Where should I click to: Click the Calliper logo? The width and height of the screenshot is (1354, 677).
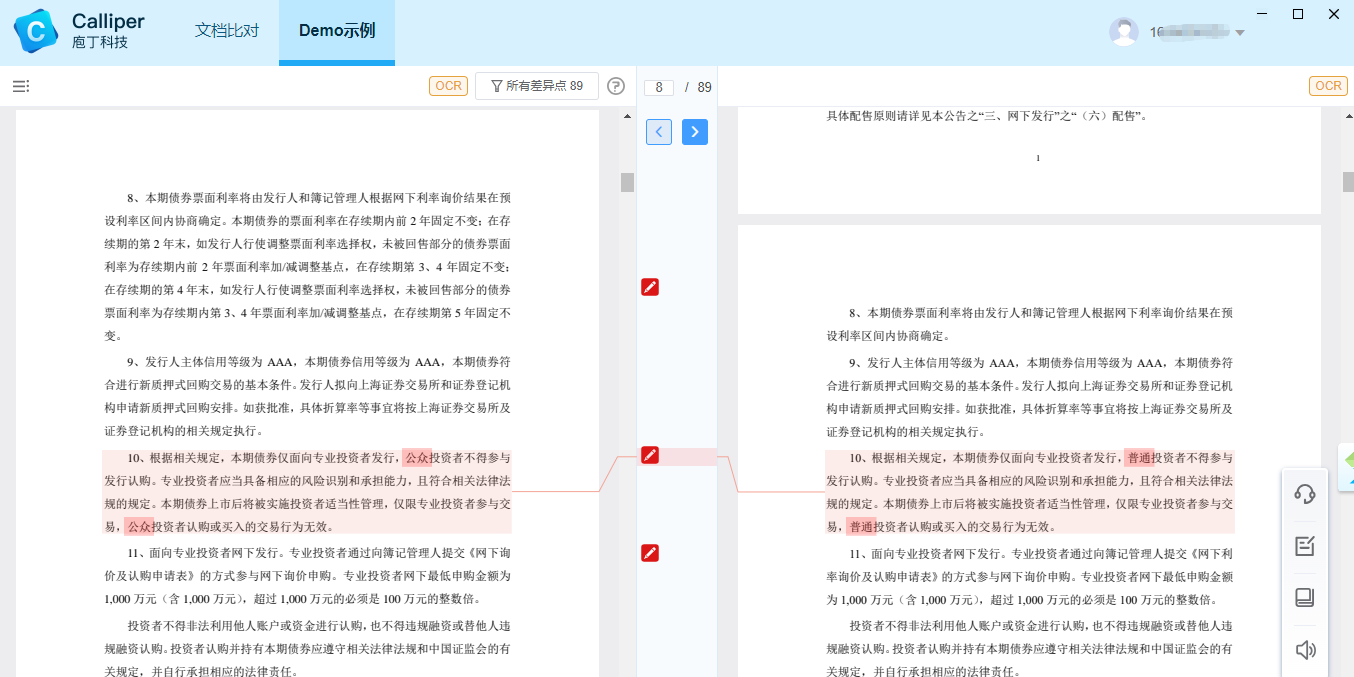[x=36, y=31]
